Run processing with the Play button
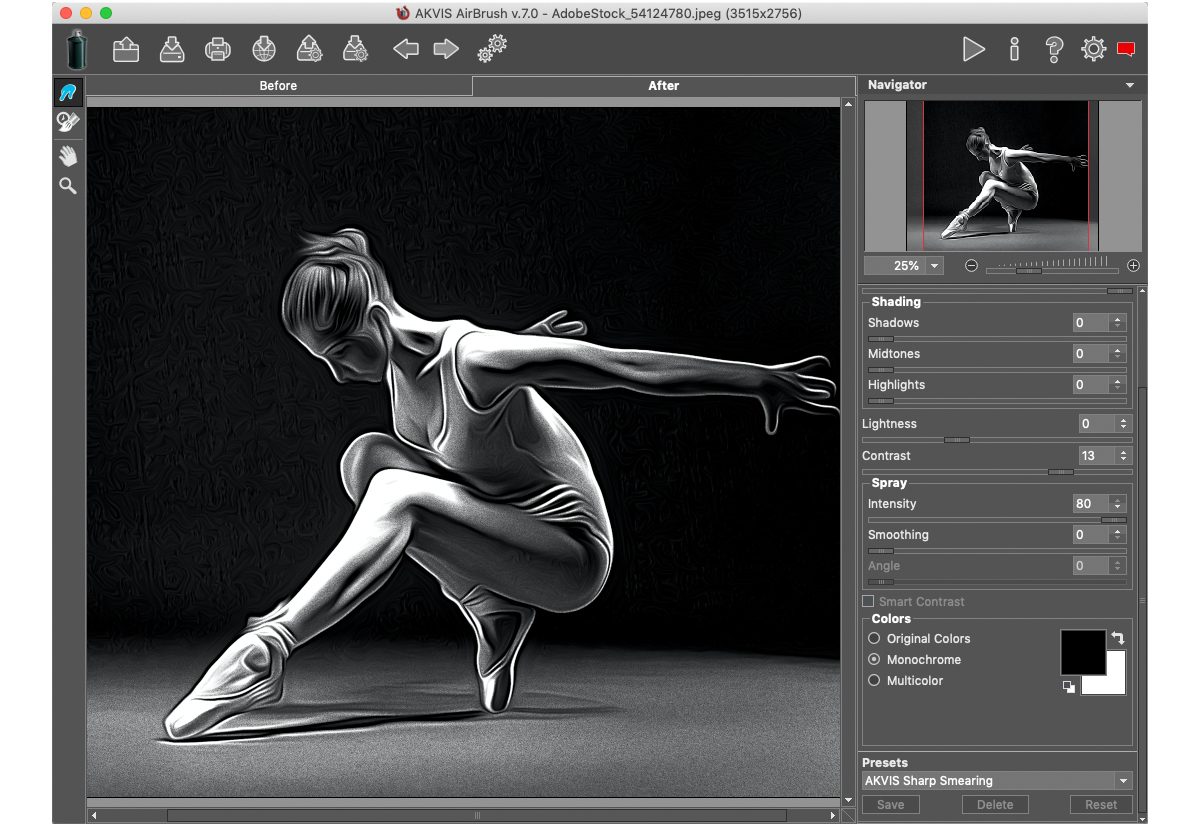The width and height of the screenshot is (1200, 826). point(973,49)
